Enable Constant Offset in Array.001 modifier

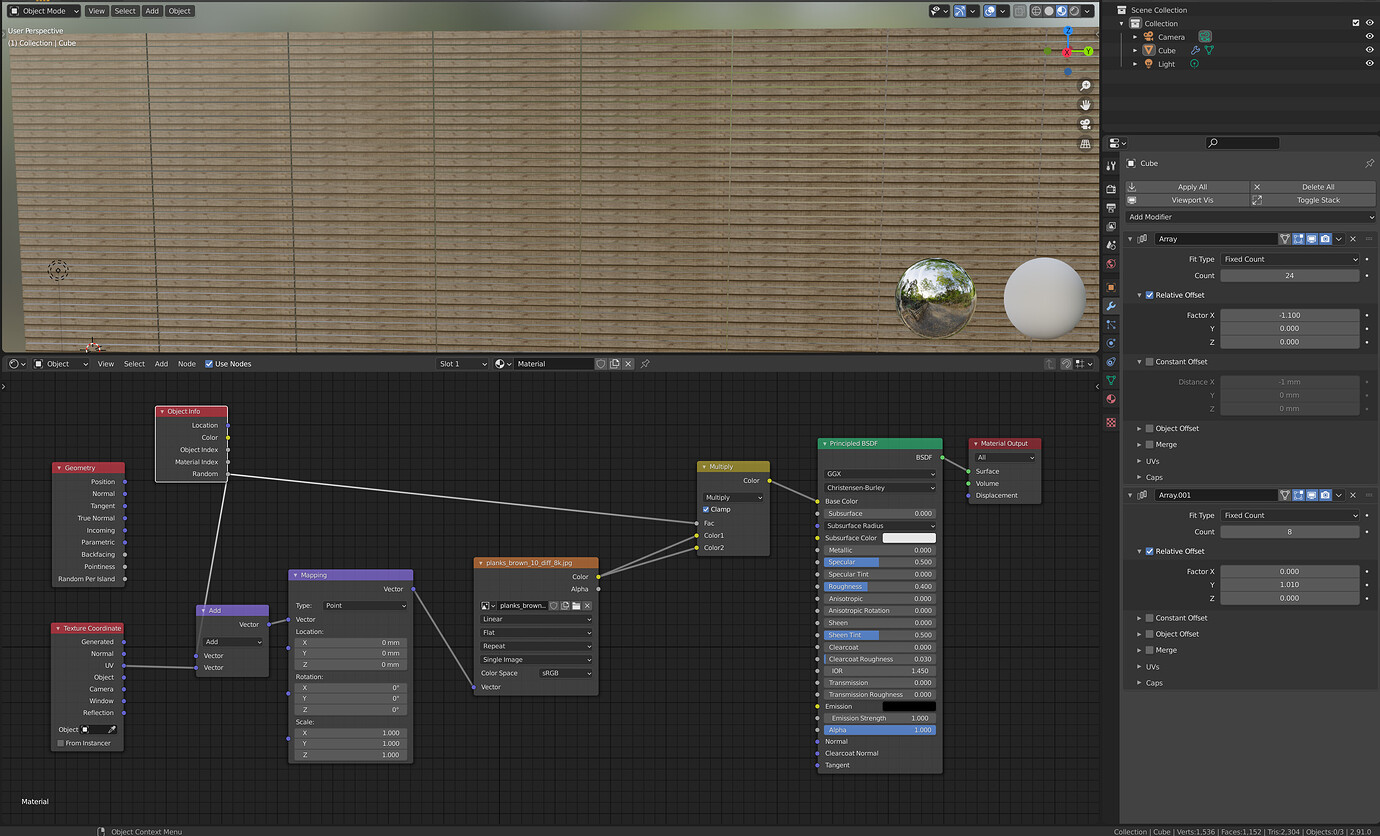coord(1149,618)
